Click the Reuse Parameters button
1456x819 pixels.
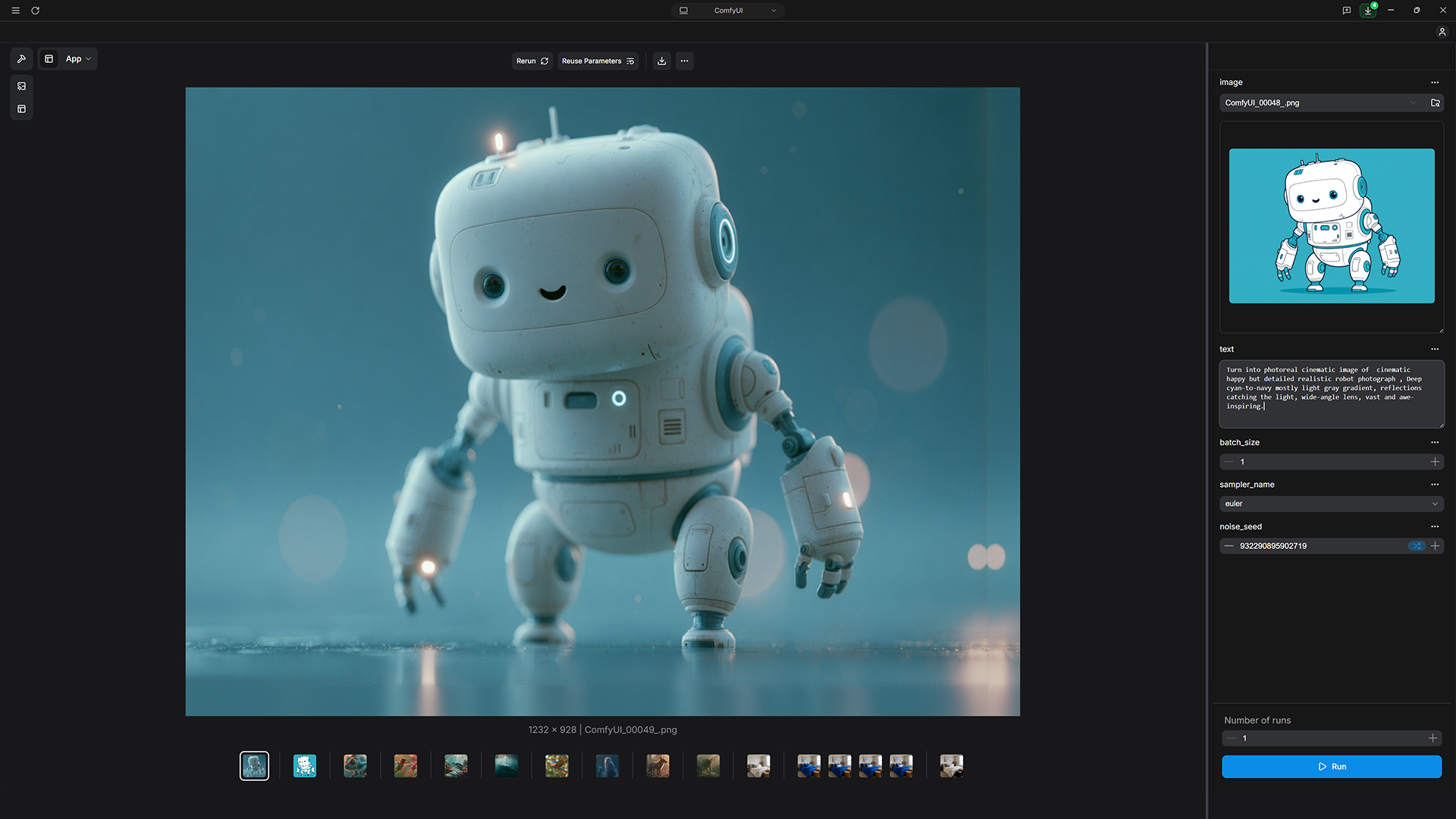(598, 61)
